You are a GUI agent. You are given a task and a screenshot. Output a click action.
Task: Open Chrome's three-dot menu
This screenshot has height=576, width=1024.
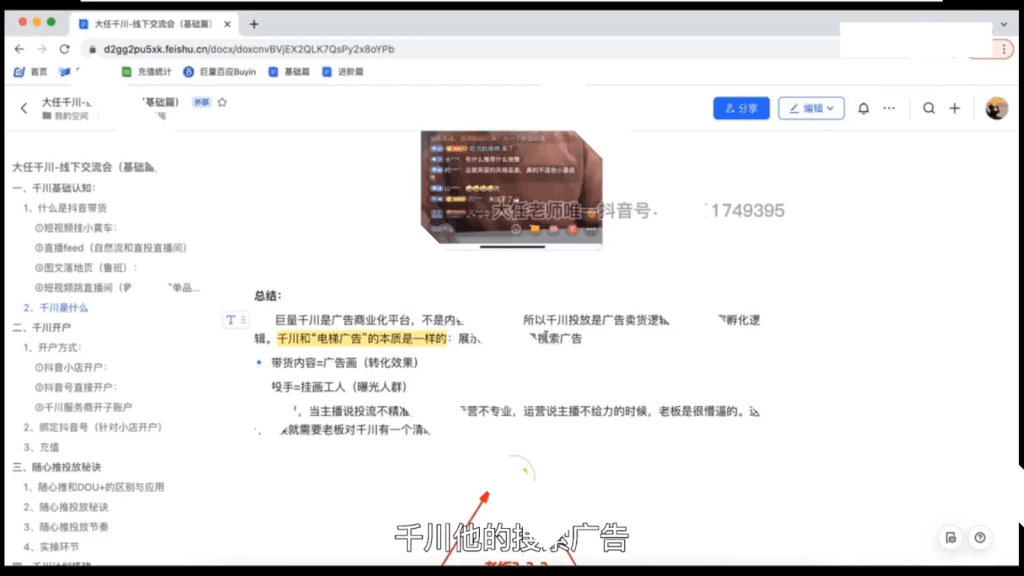(1004, 49)
